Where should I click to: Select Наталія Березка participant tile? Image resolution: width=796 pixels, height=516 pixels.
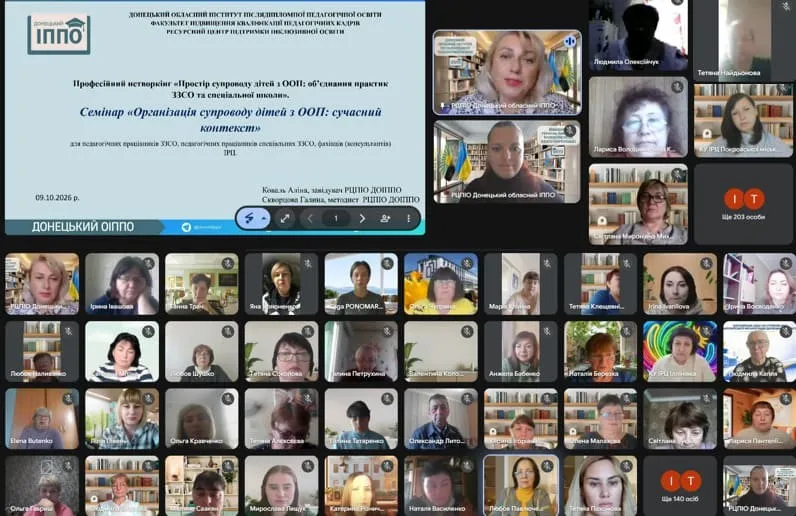[600, 351]
